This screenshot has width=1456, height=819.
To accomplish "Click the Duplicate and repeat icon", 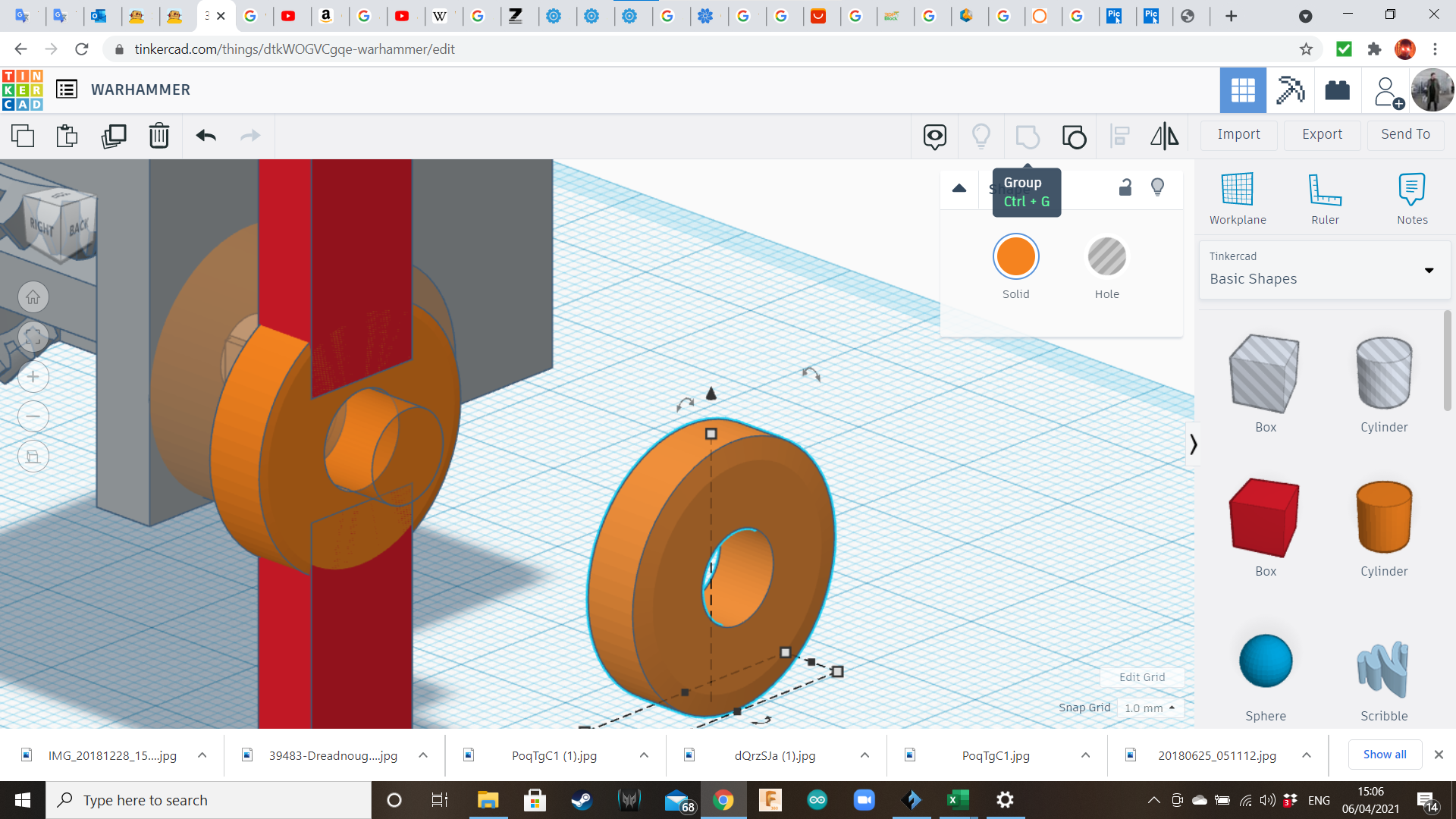I will click(x=114, y=136).
